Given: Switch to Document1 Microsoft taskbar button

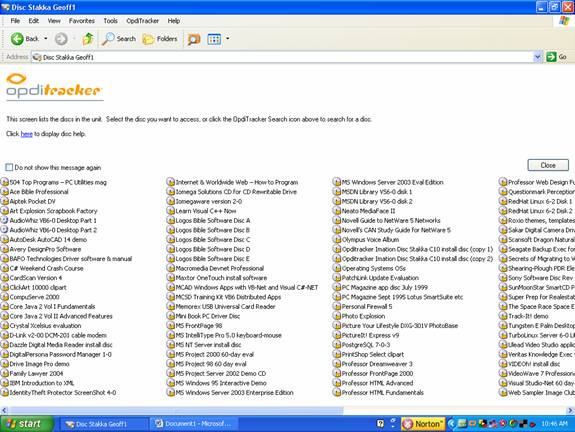Looking at the screenshot, I should pos(194,424).
